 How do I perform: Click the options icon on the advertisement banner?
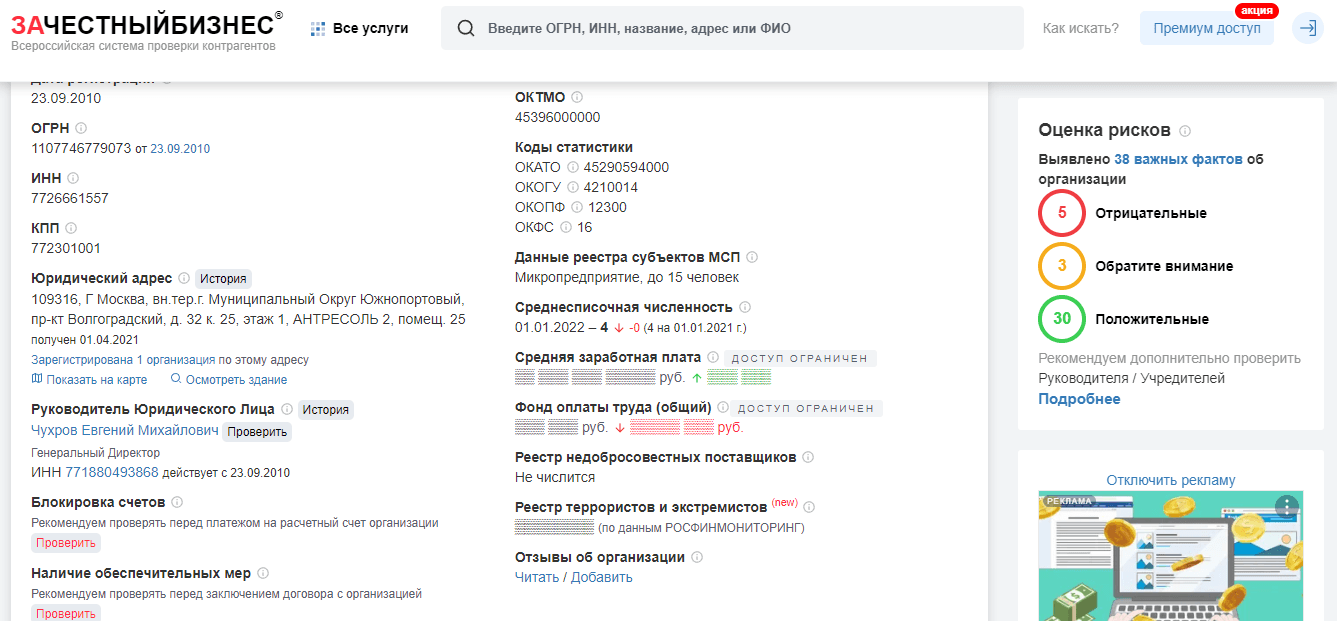[x=1287, y=508]
